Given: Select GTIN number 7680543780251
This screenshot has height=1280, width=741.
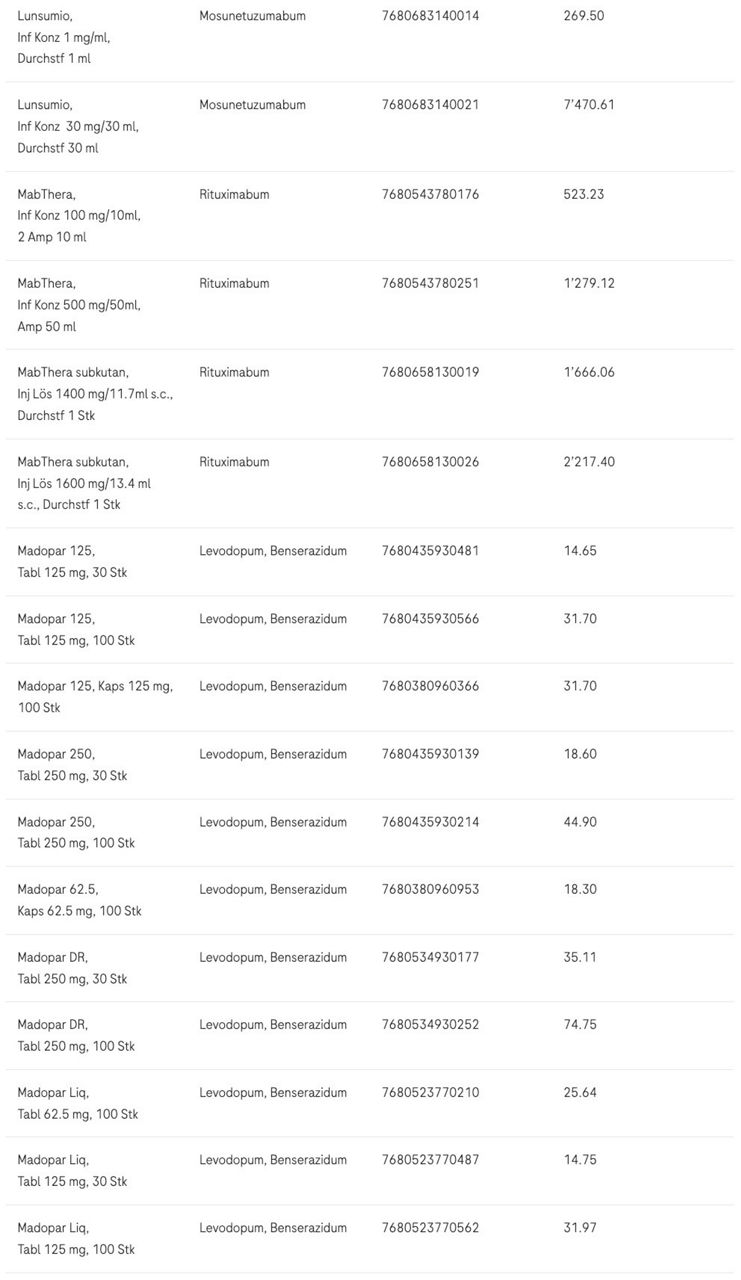Looking at the screenshot, I should 430,283.
